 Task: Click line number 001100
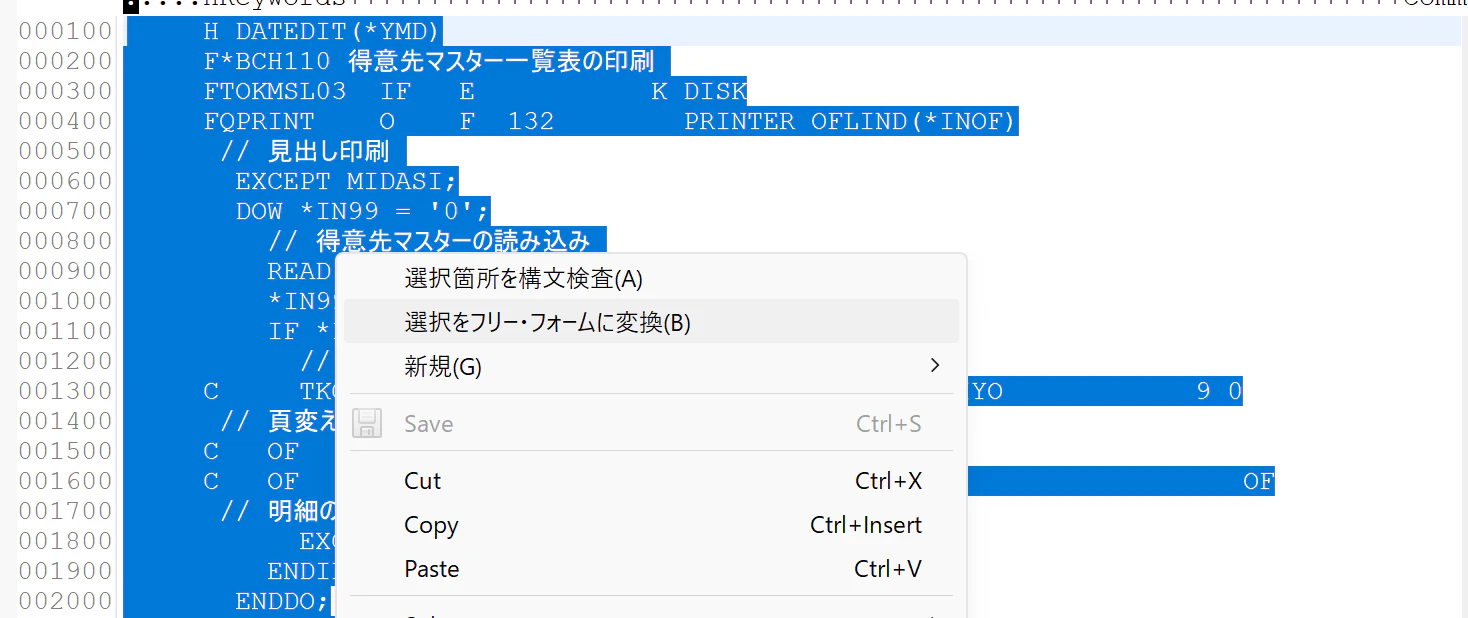click(65, 331)
